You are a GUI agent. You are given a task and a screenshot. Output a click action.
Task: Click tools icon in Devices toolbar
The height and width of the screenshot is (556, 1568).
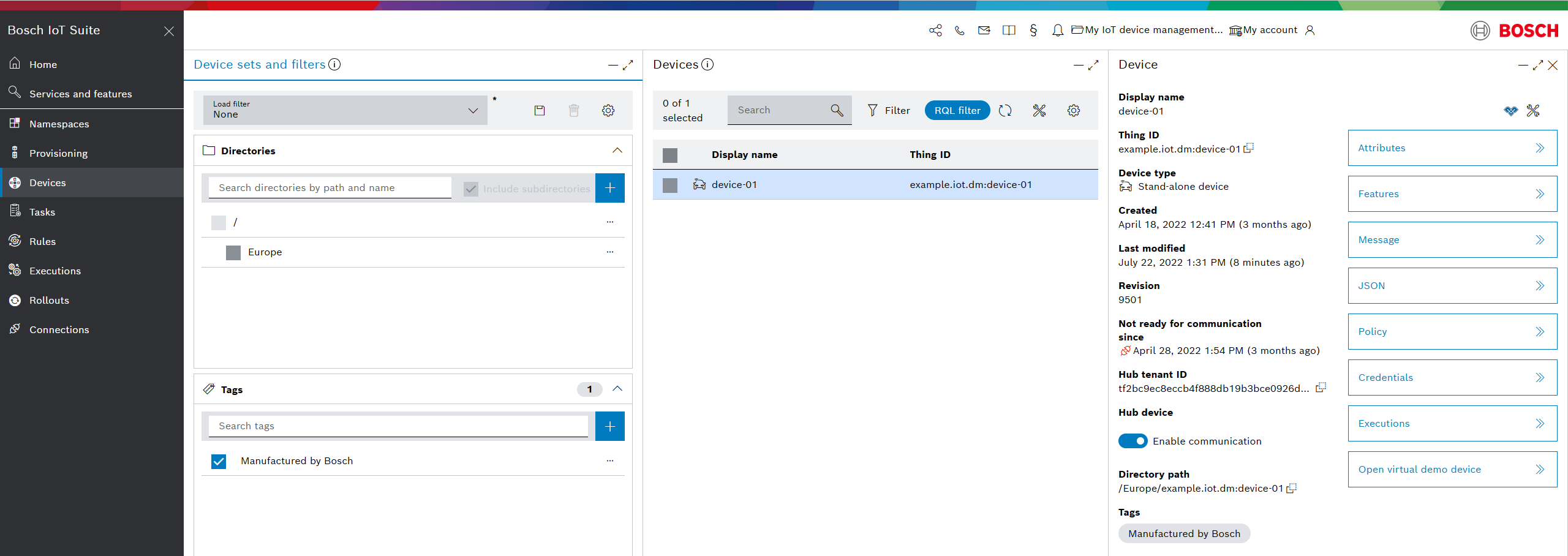[1039, 110]
